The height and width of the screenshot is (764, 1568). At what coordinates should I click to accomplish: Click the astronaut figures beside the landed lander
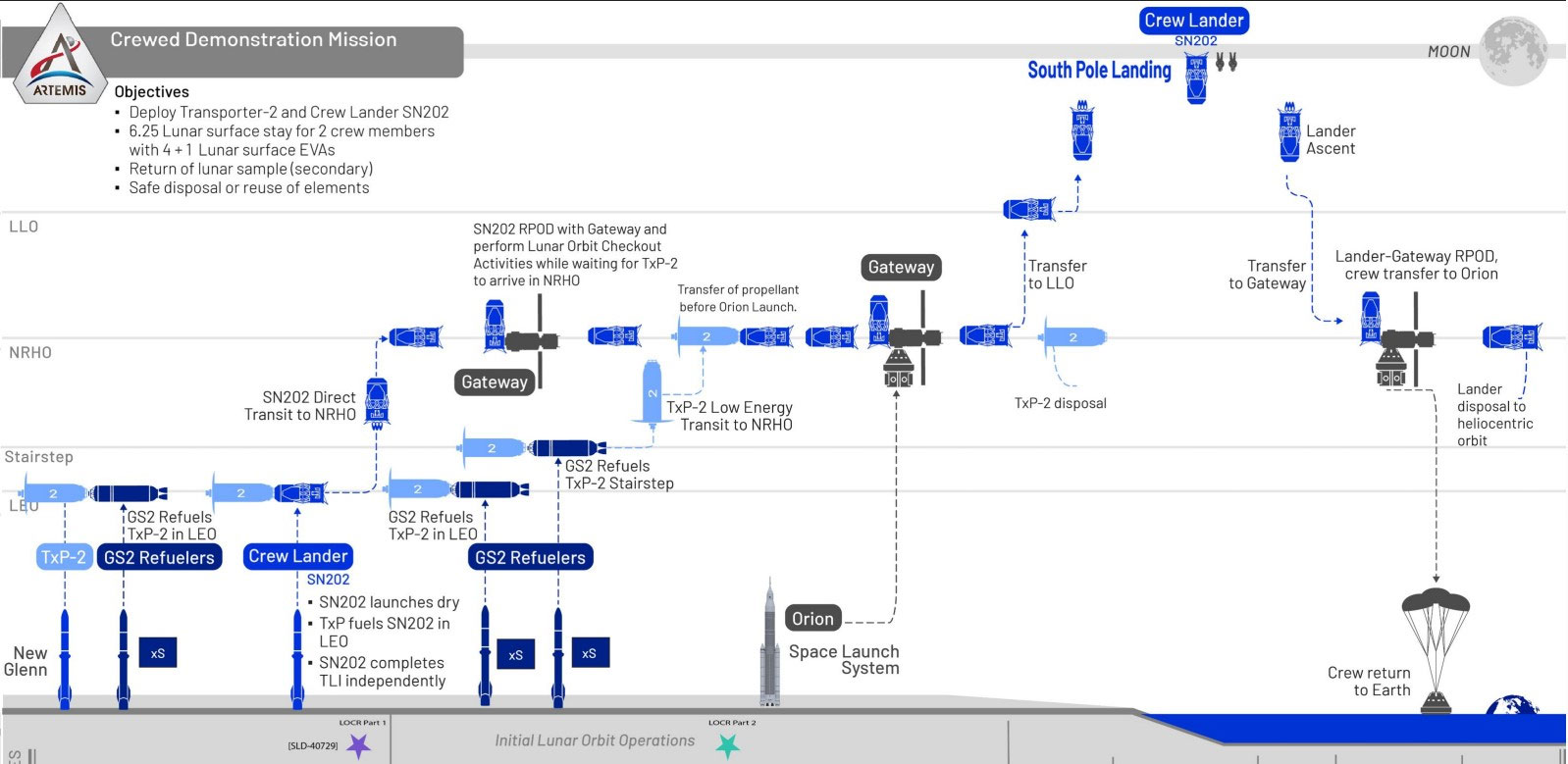click(1226, 63)
